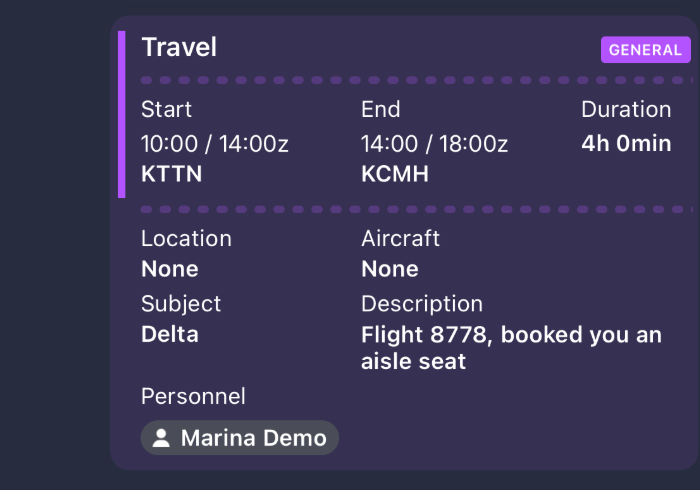Click the end time 14:00 / 18:00z

click(x=434, y=143)
